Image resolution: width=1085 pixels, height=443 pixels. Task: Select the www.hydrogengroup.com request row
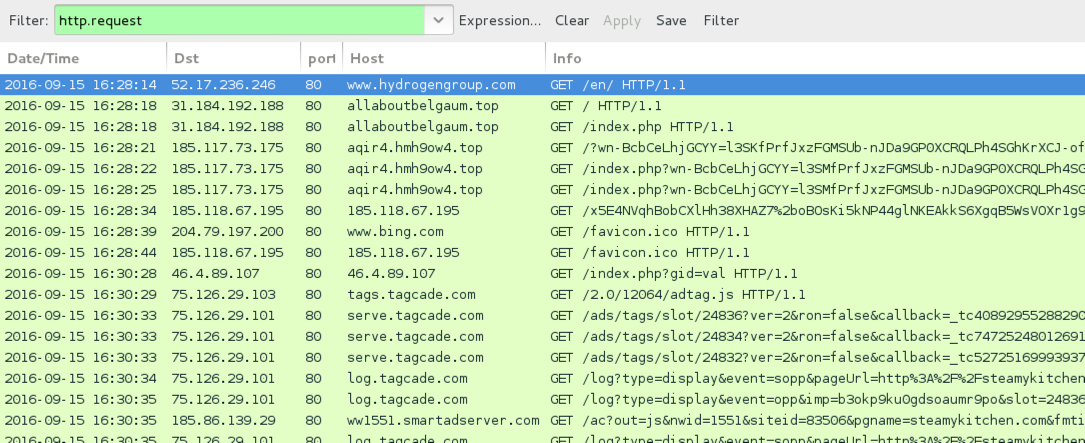click(431, 85)
